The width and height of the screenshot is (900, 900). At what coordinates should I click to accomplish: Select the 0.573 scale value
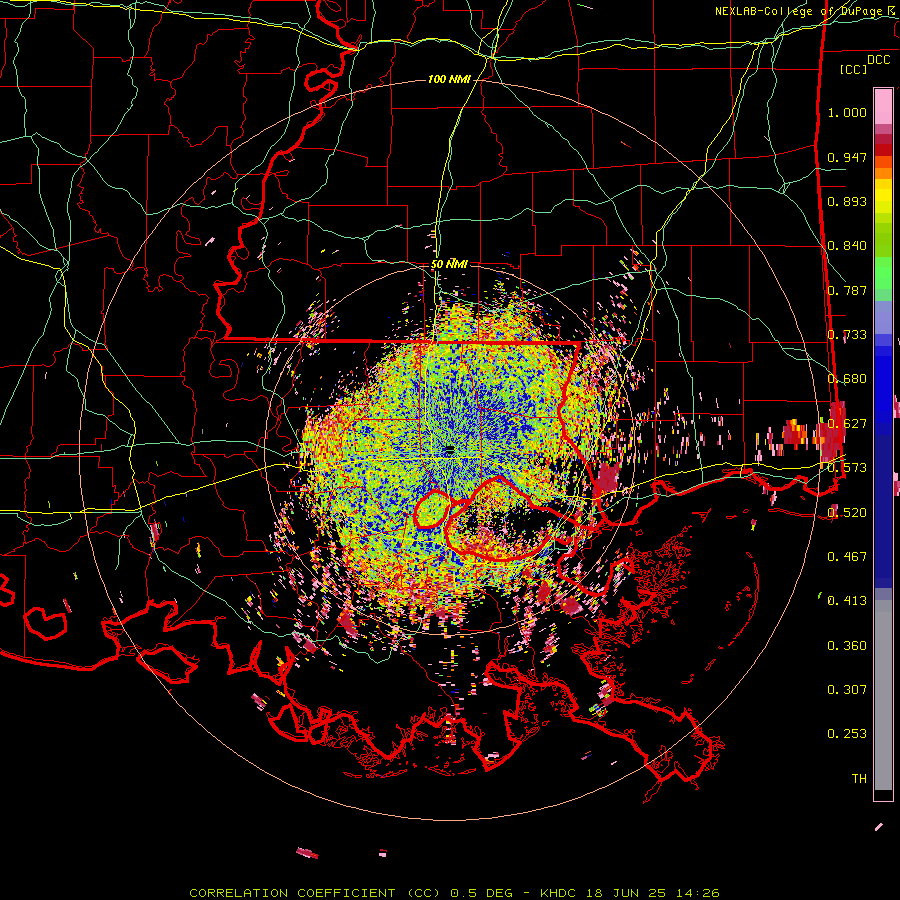coord(847,468)
